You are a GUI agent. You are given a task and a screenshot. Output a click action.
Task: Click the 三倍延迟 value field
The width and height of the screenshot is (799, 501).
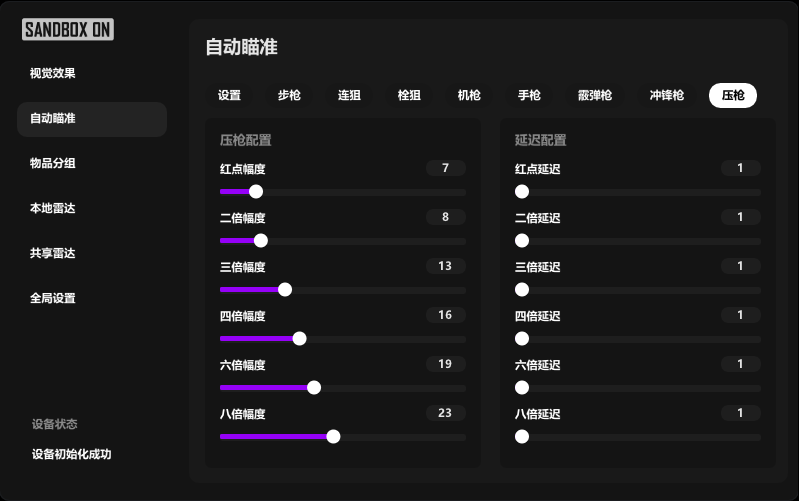(741, 266)
